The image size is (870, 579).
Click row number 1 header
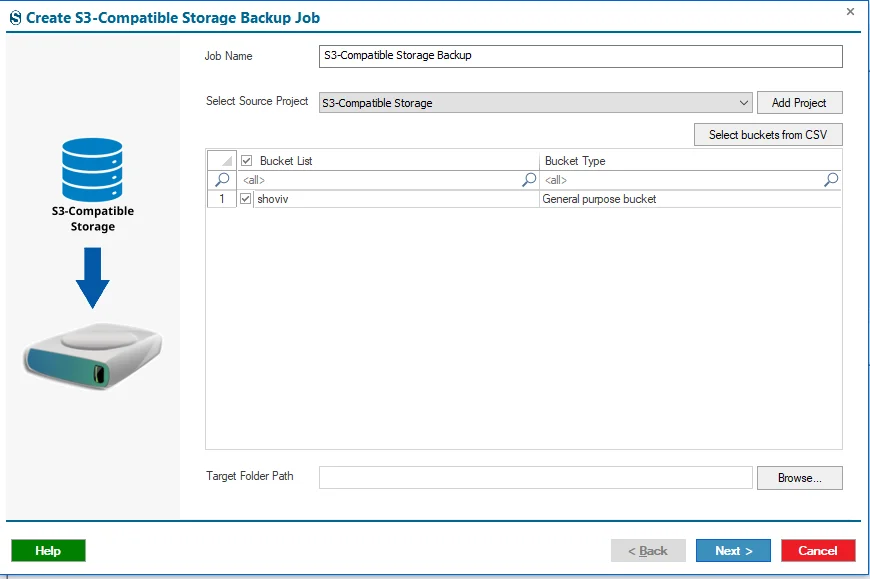pos(222,199)
